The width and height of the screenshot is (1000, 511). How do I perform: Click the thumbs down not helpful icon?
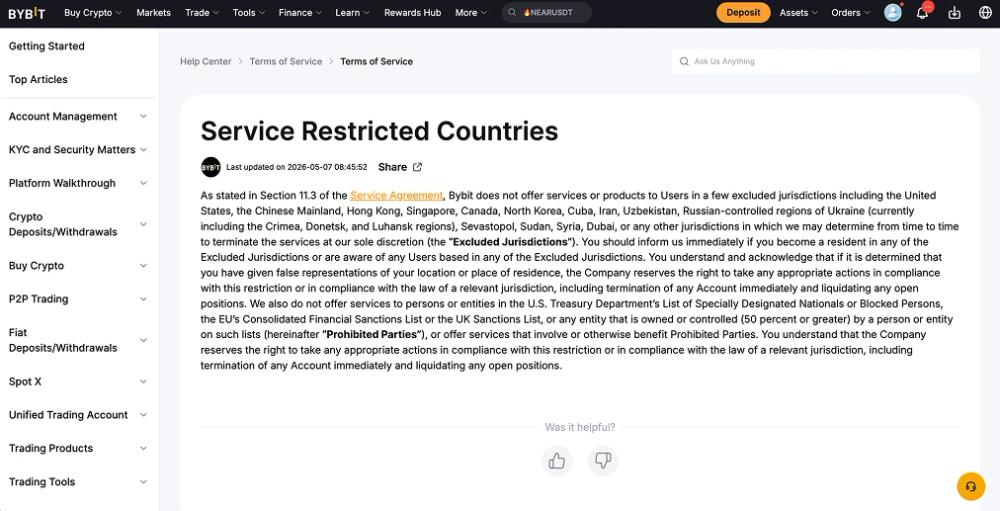[x=603, y=461]
